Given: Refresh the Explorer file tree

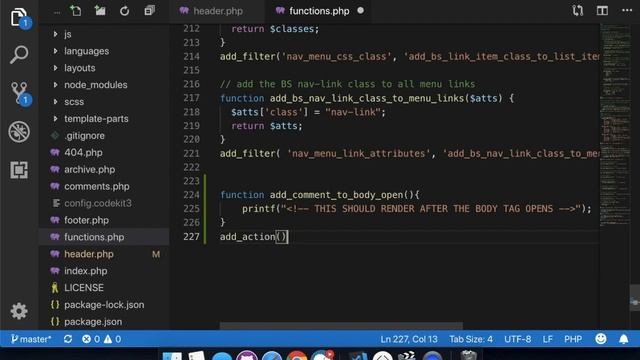Looking at the screenshot, I should tap(124, 11).
